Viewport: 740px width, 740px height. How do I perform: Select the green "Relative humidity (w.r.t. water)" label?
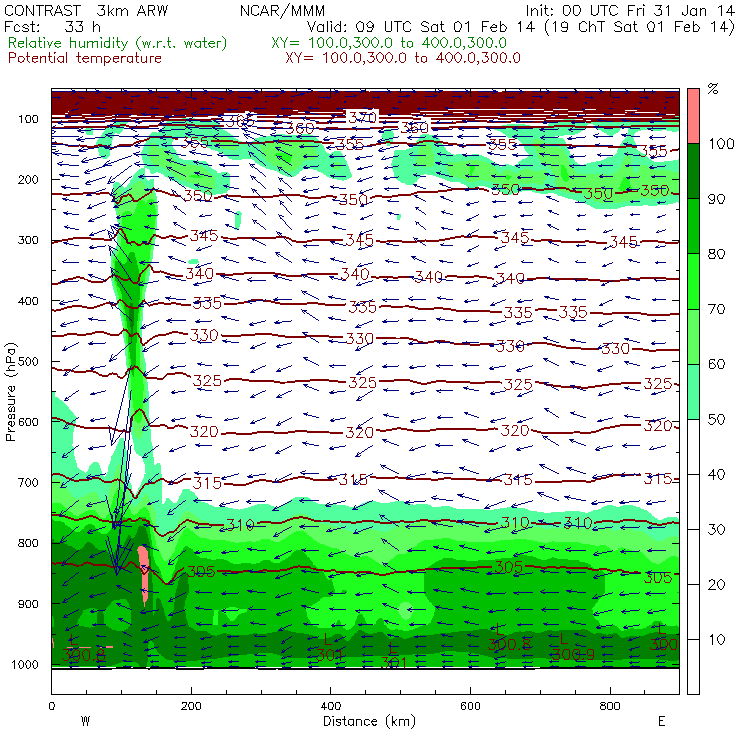pos(118,43)
